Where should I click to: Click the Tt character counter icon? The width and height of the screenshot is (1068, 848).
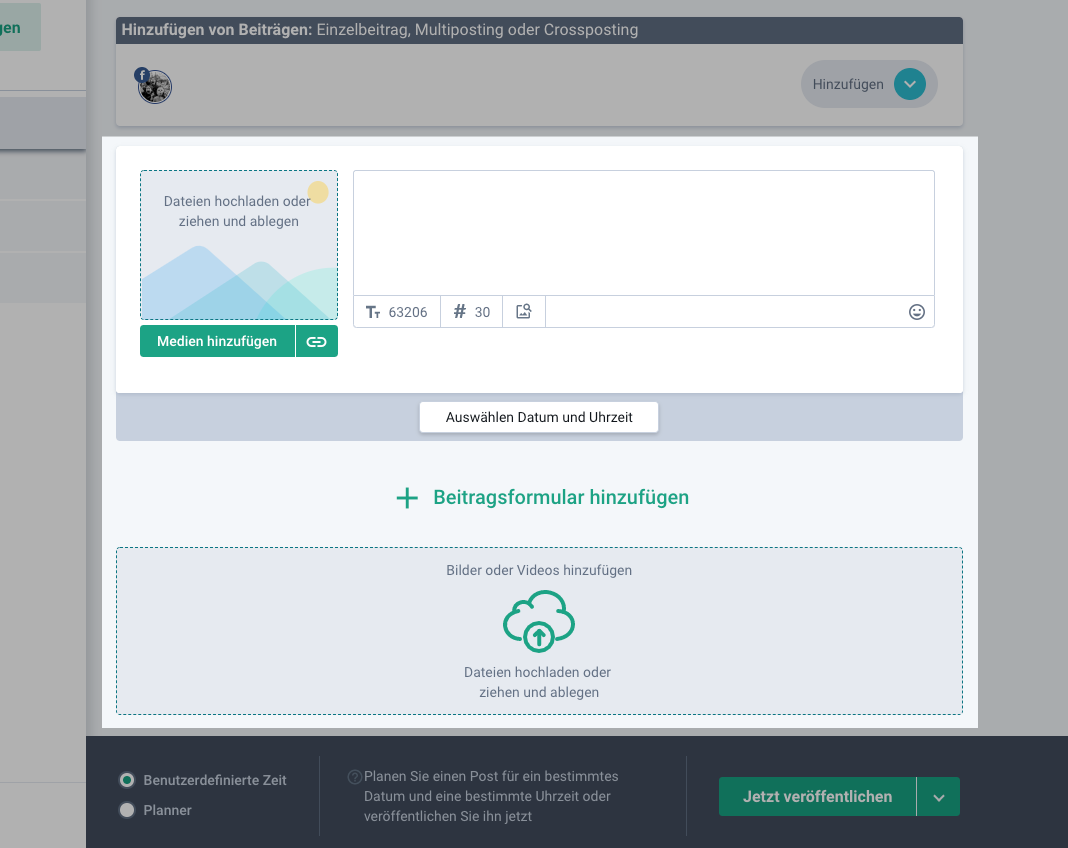tap(373, 312)
